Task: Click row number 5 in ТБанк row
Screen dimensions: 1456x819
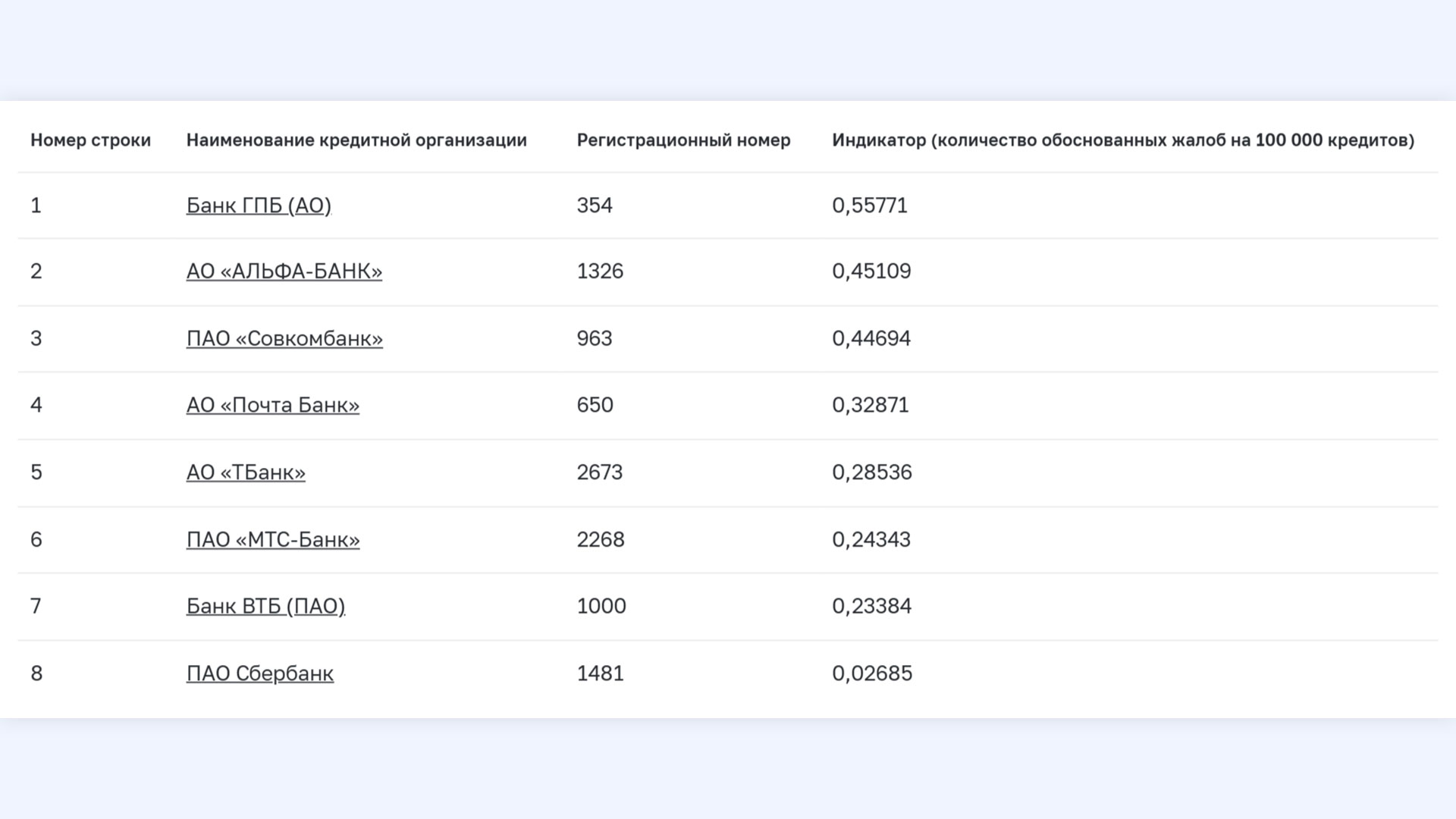Action: pyautogui.click(x=36, y=472)
